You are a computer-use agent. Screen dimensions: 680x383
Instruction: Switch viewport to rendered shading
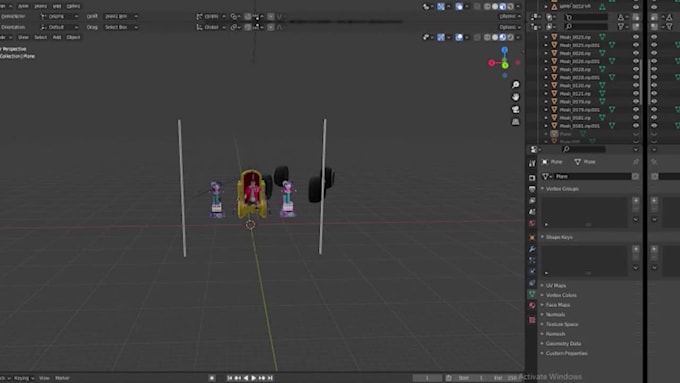click(x=510, y=37)
